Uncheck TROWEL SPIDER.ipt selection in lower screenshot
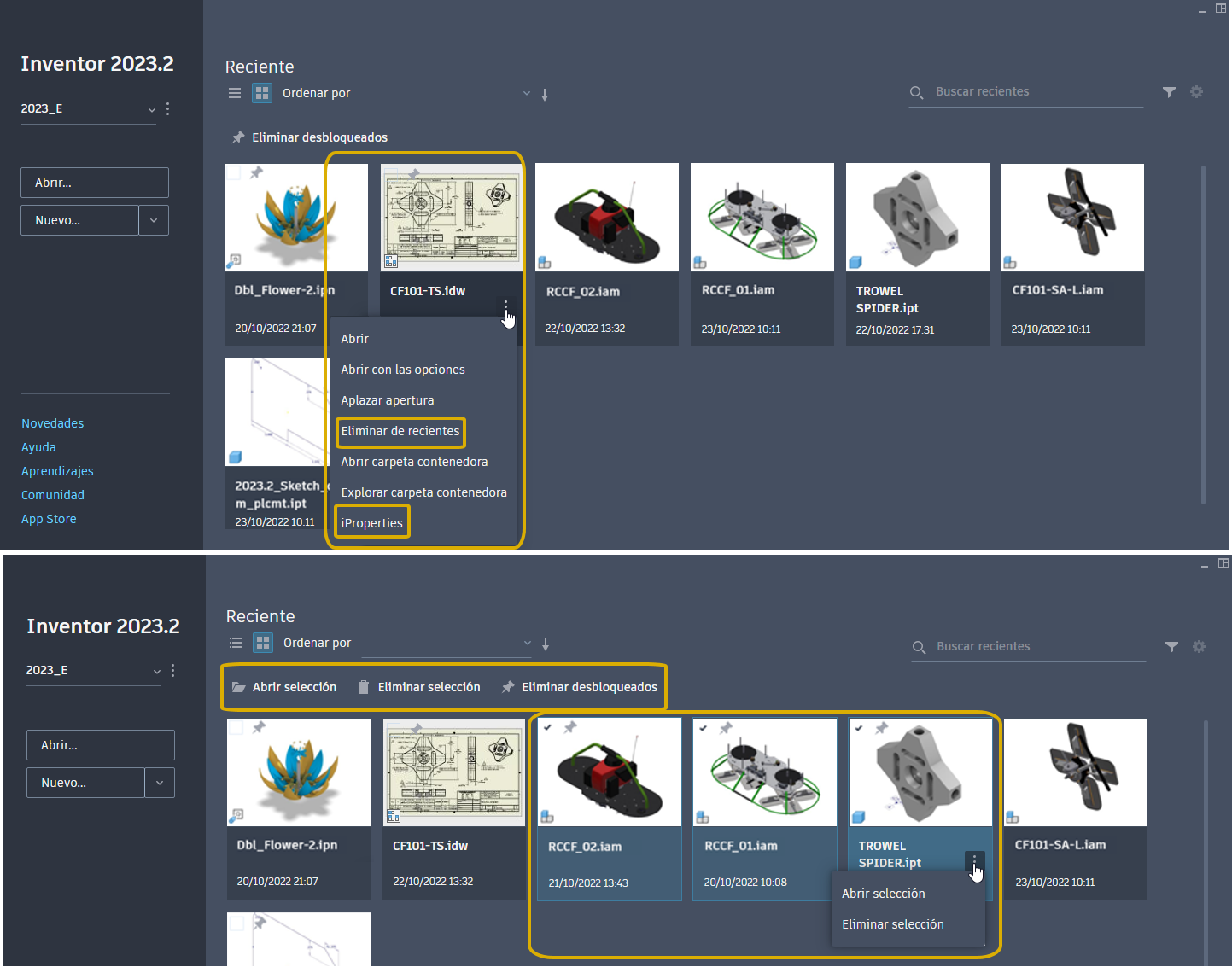The width and height of the screenshot is (1232, 967). point(860,728)
